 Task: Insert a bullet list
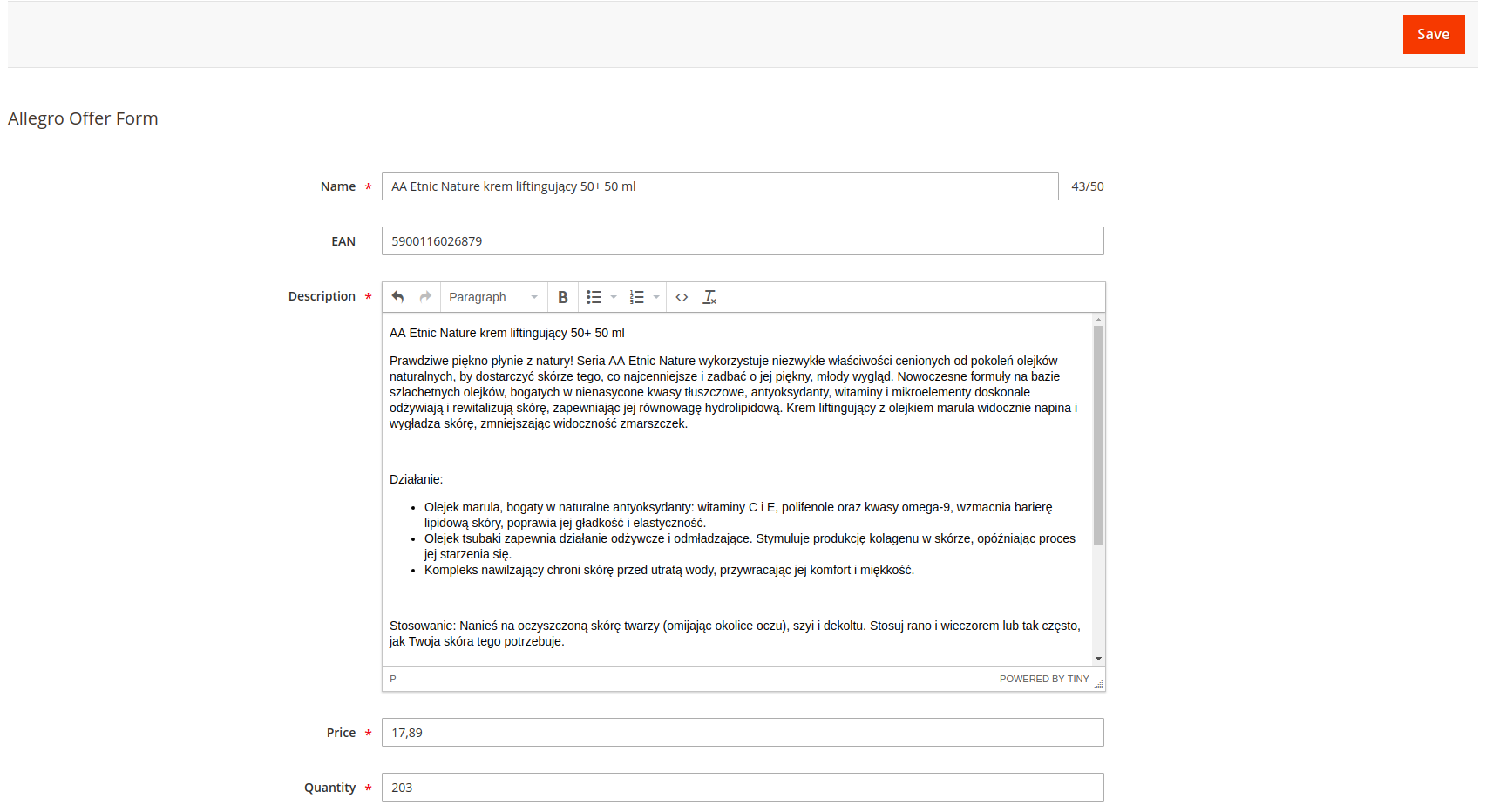pyautogui.click(x=594, y=297)
